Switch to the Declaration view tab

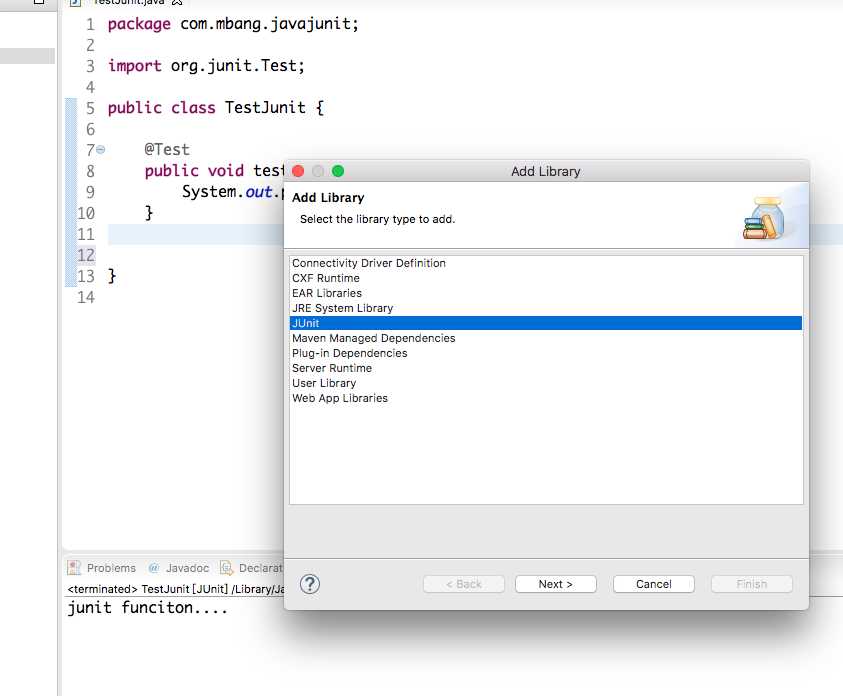[261, 568]
